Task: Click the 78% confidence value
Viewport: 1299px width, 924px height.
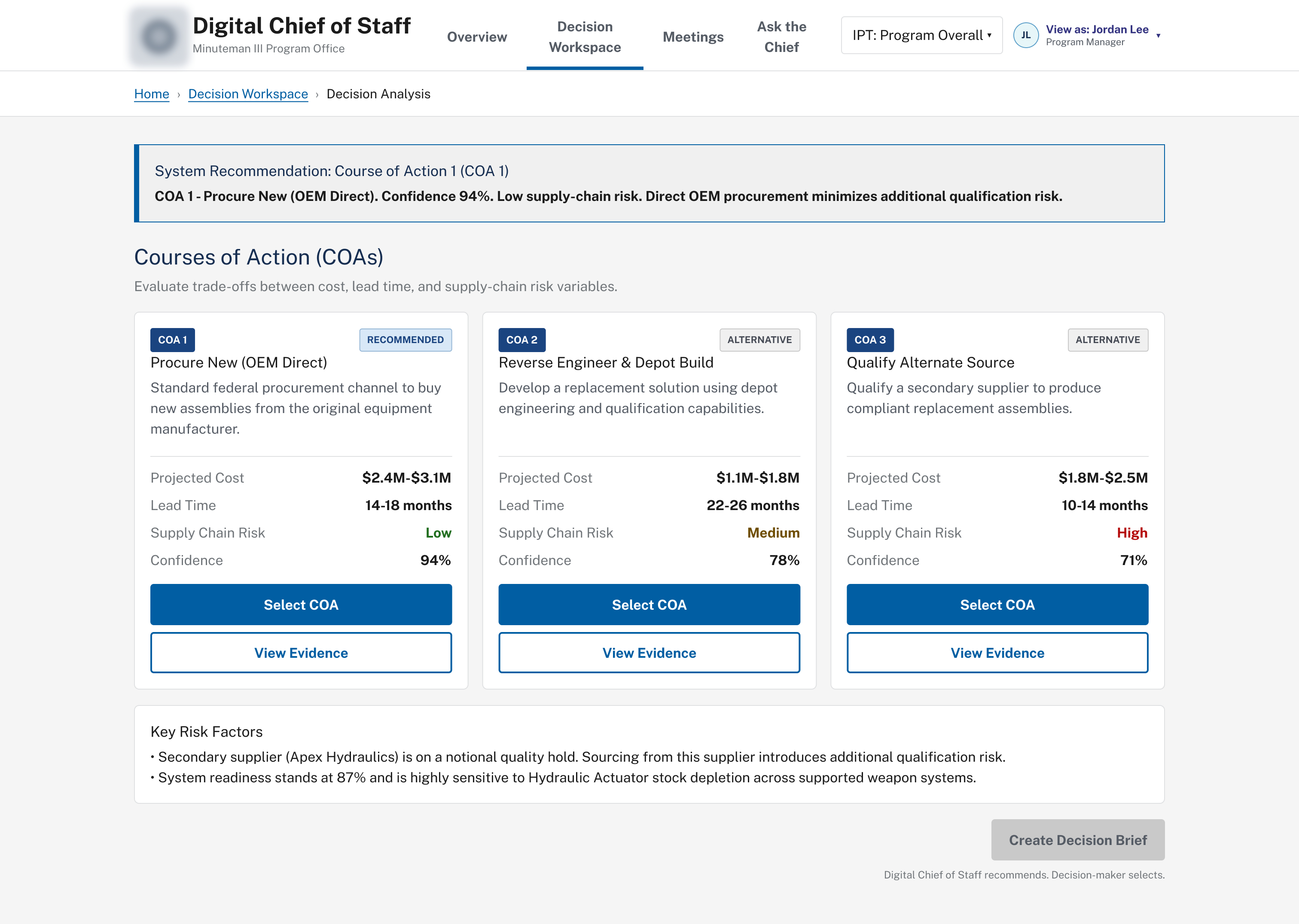Action: [x=784, y=560]
